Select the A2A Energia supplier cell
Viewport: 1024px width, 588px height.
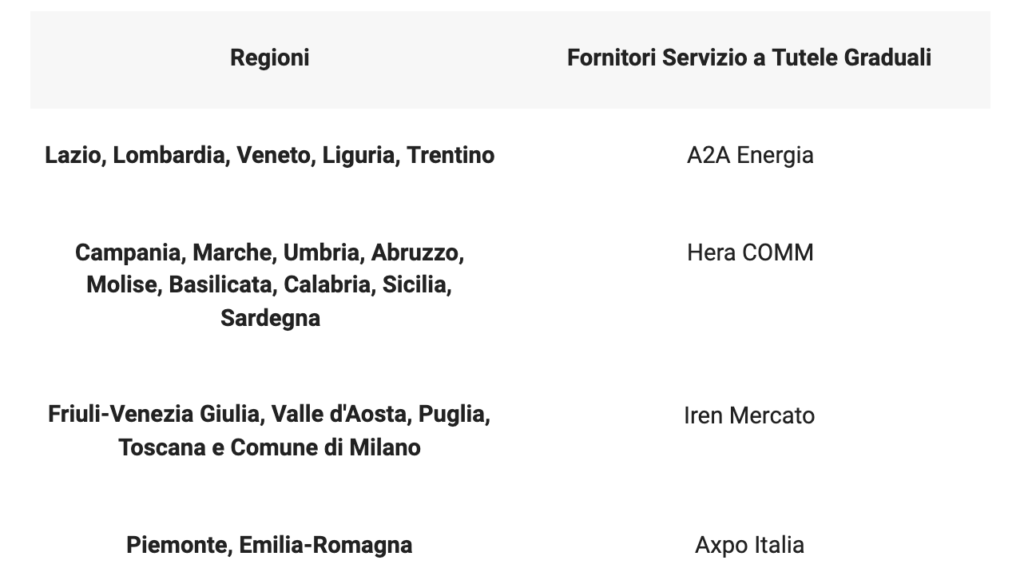pyautogui.click(x=749, y=156)
